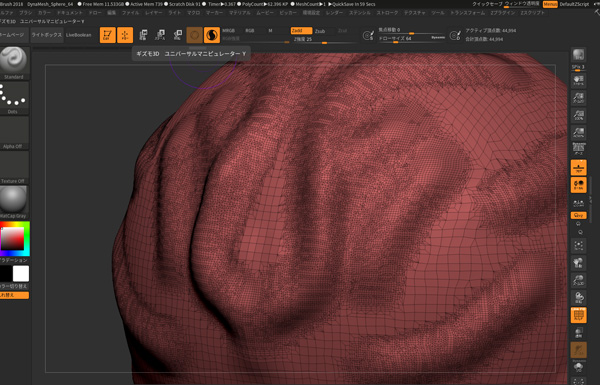Activate the Scale transform icon
This screenshot has width=600, height=385.
[160, 35]
